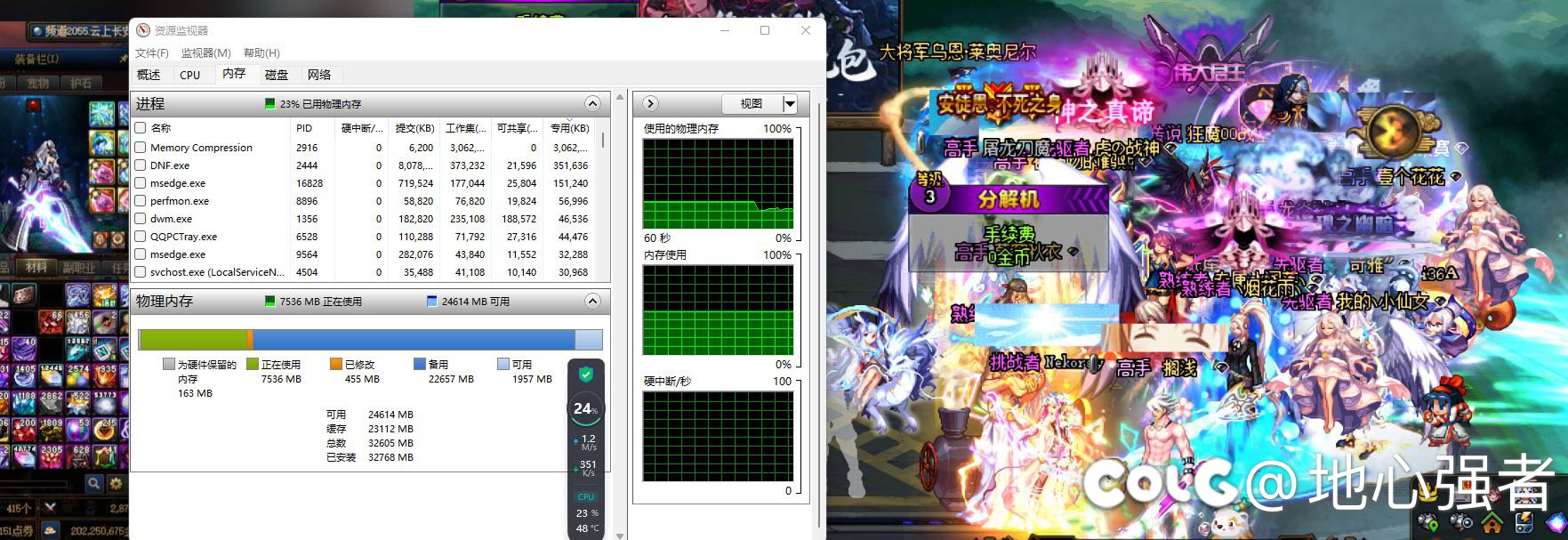Tick the dwm.exe process checkbox

(x=140, y=219)
